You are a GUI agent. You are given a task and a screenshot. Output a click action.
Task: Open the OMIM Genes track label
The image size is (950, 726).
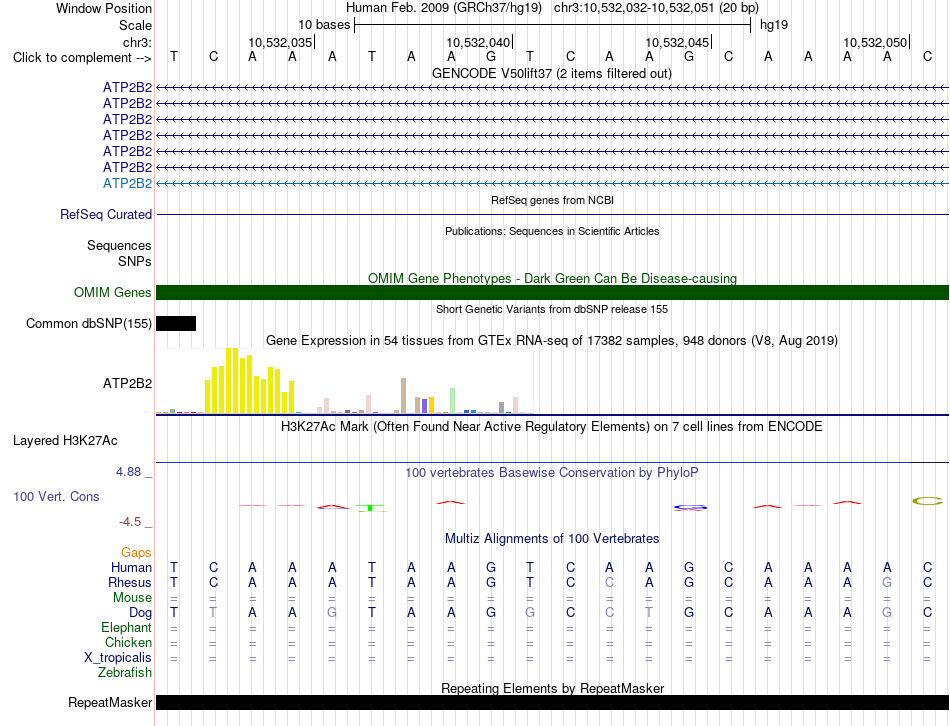(113, 292)
